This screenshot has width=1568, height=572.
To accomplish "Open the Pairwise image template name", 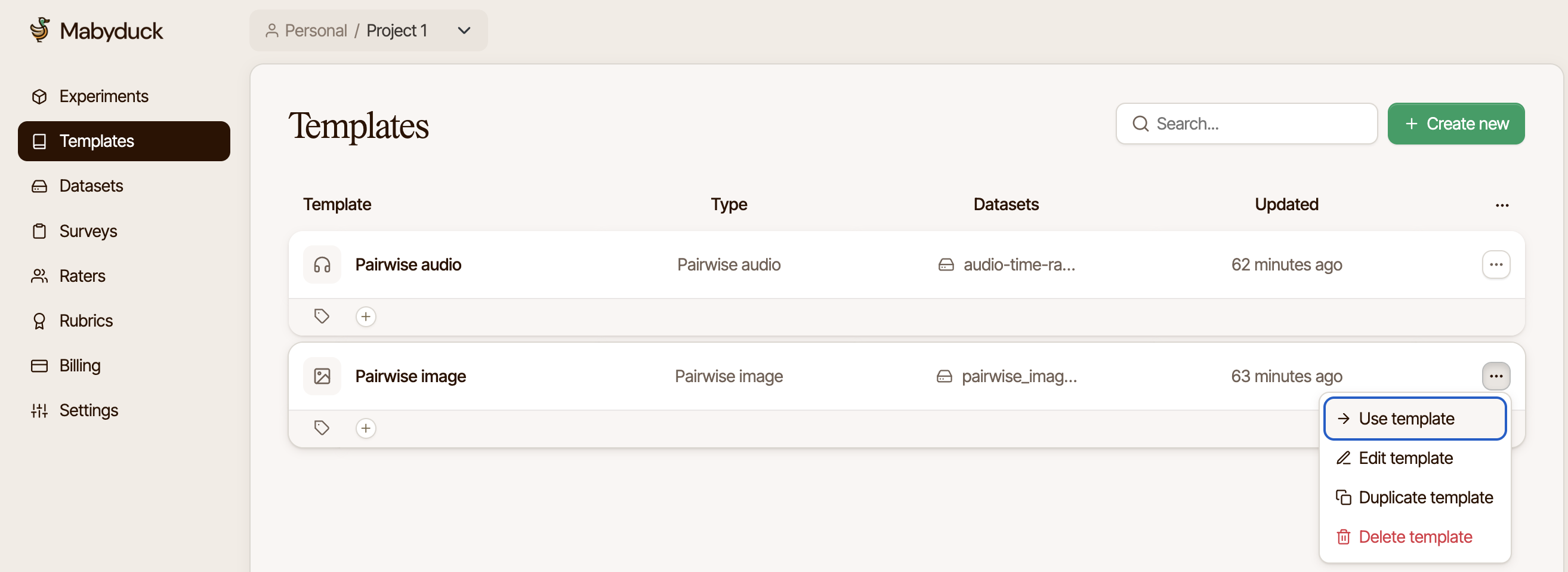I will coord(410,377).
